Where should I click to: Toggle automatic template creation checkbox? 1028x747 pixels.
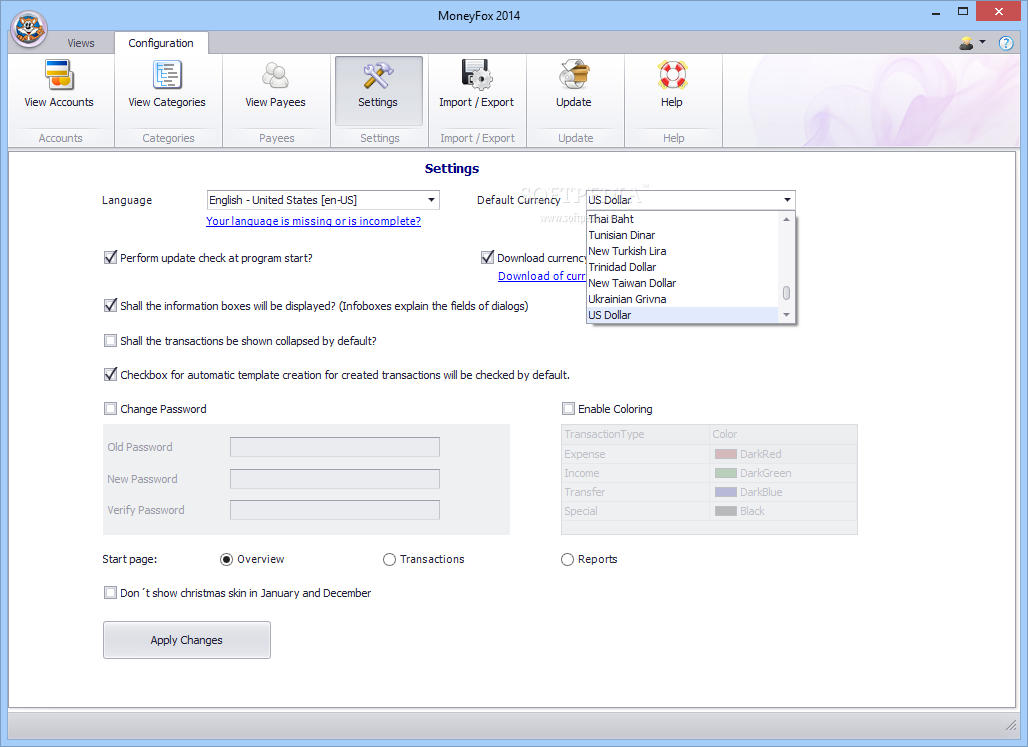click(x=111, y=375)
